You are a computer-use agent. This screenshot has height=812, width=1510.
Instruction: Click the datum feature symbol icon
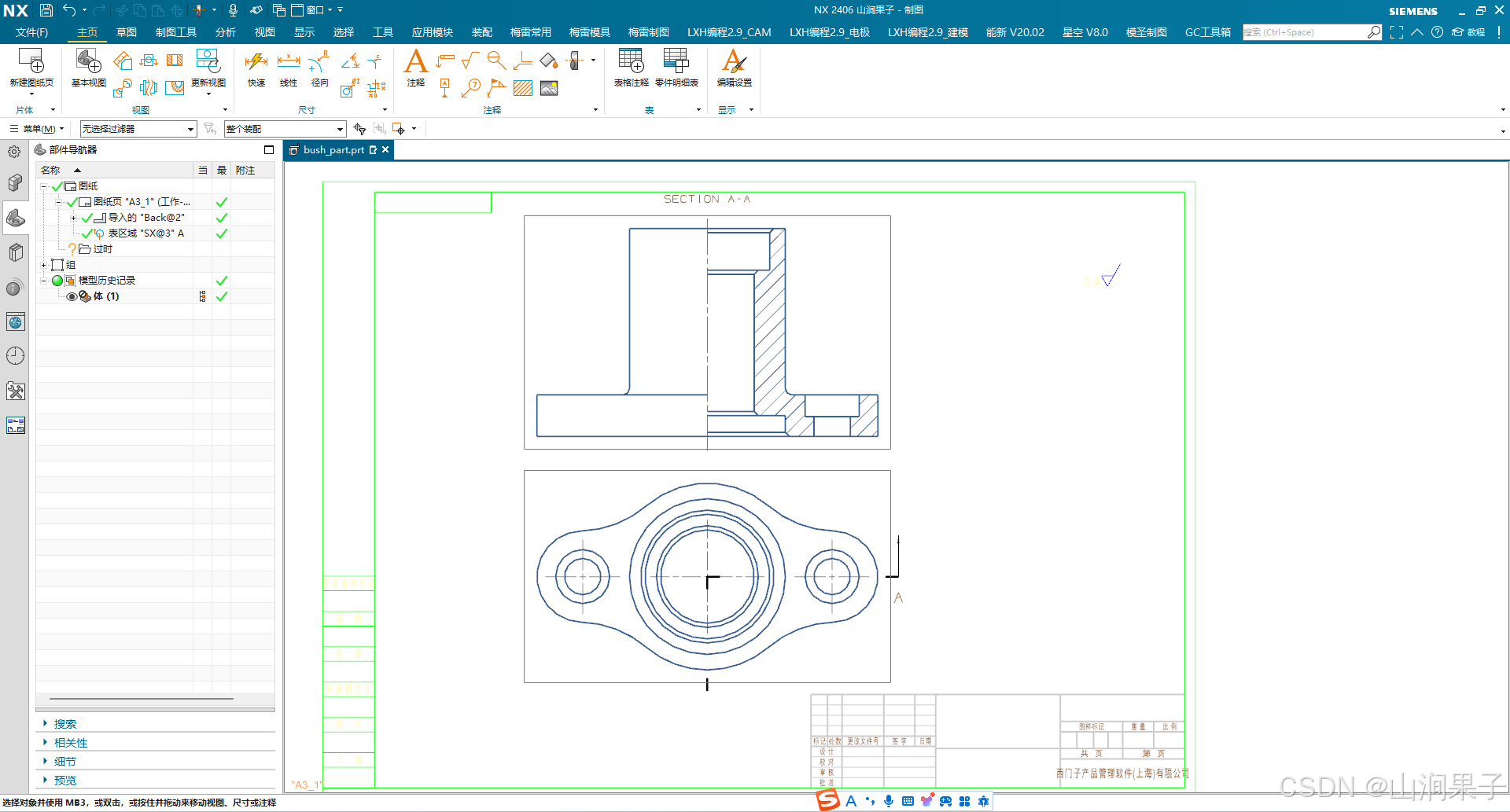click(x=444, y=87)
